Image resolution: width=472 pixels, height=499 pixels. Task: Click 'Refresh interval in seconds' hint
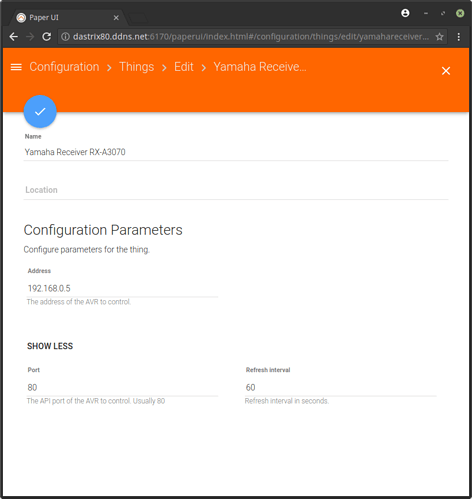coord(287,401)
